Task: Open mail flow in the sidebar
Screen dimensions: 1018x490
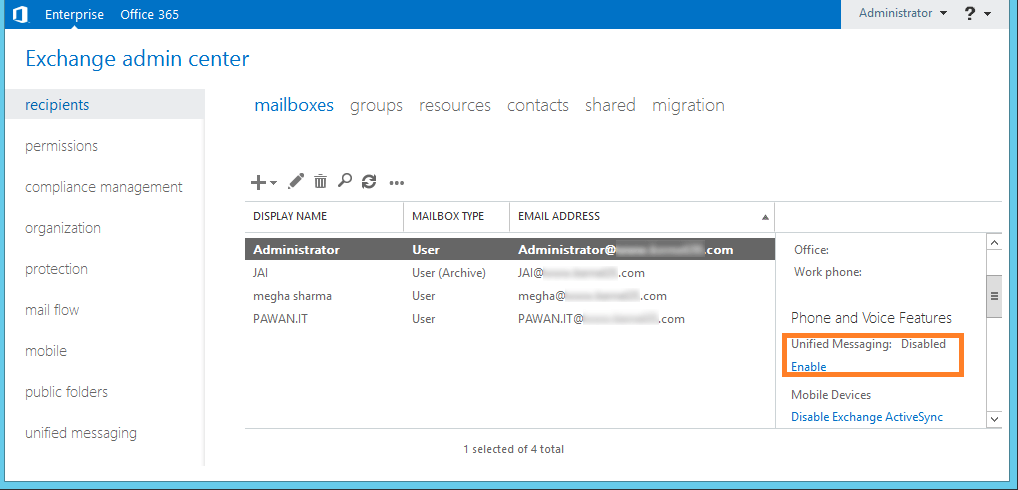Action: (x=52, y=310)
